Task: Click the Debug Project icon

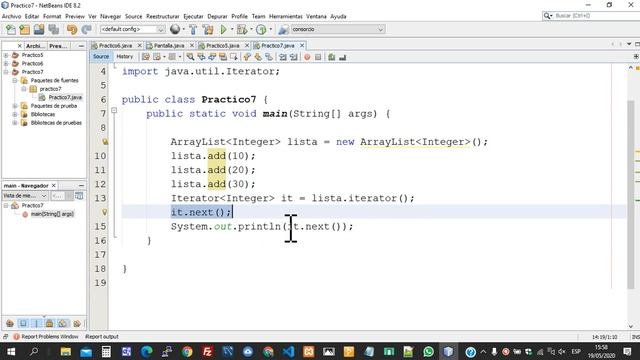Action: 242,29
